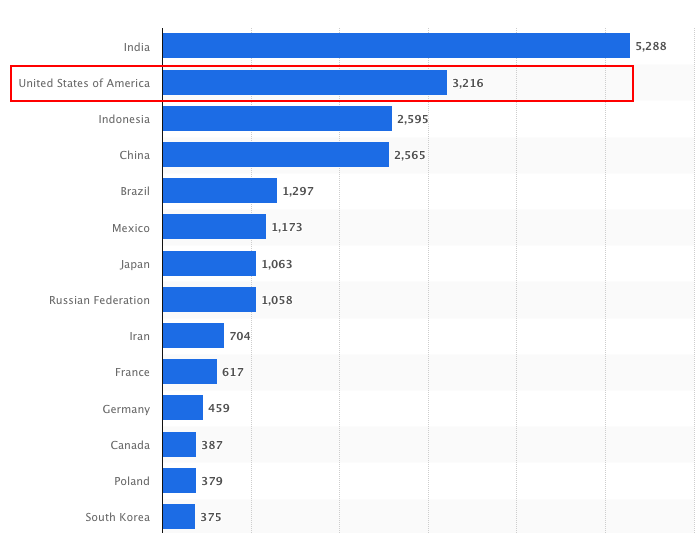Viewport: 698px width, 533px height.
Task: Click the value 1,063
Action: 277,264
